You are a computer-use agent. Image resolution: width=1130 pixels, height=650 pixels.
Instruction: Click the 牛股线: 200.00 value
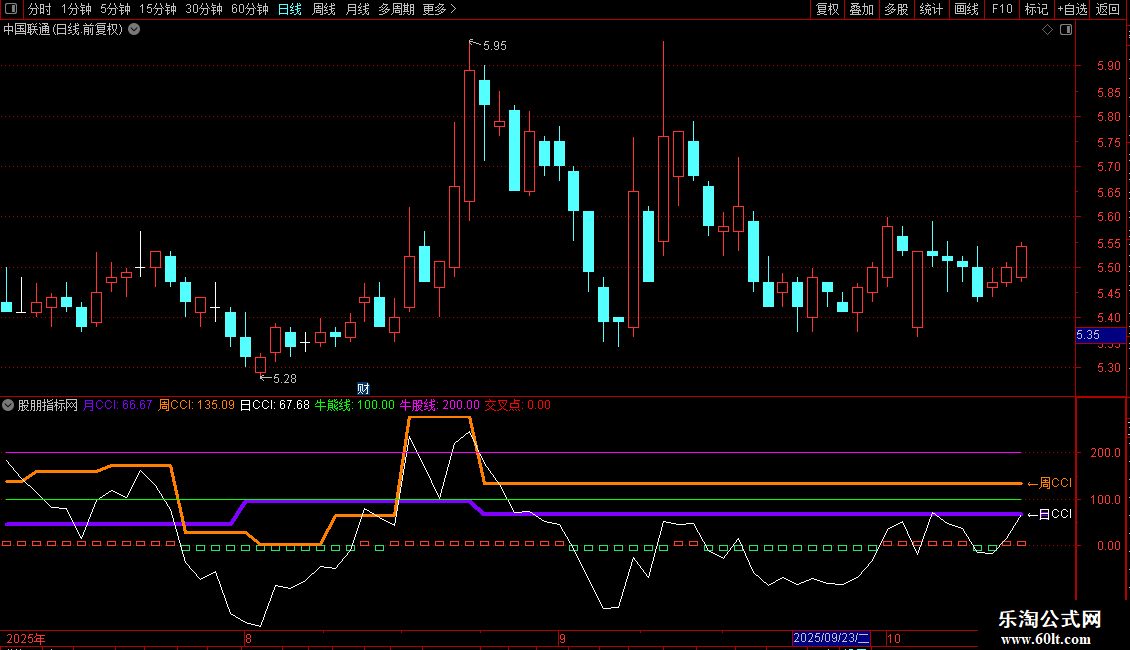tap(440, 405)
